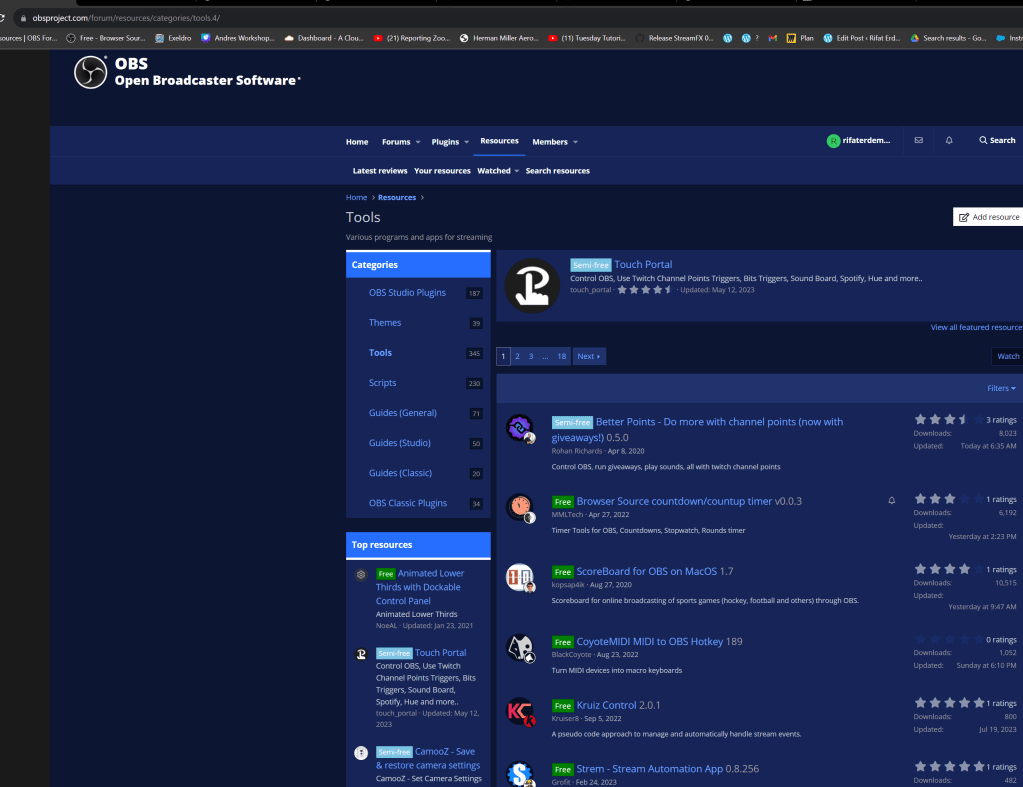Screen dimensions: 1023x787
Task: Go to Home in navigation bar
Action: 357,142
